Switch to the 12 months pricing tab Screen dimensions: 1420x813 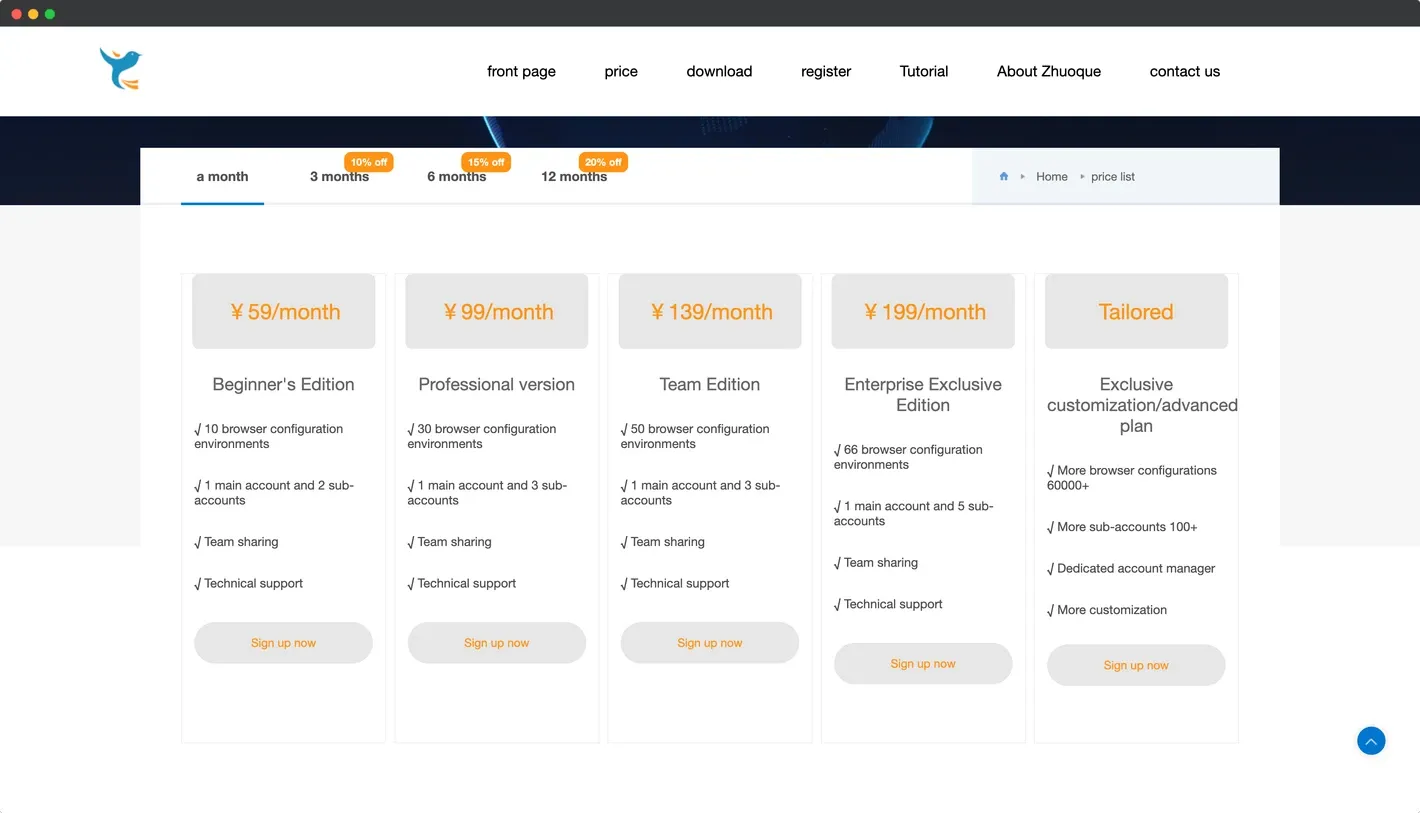coord(574,176)
